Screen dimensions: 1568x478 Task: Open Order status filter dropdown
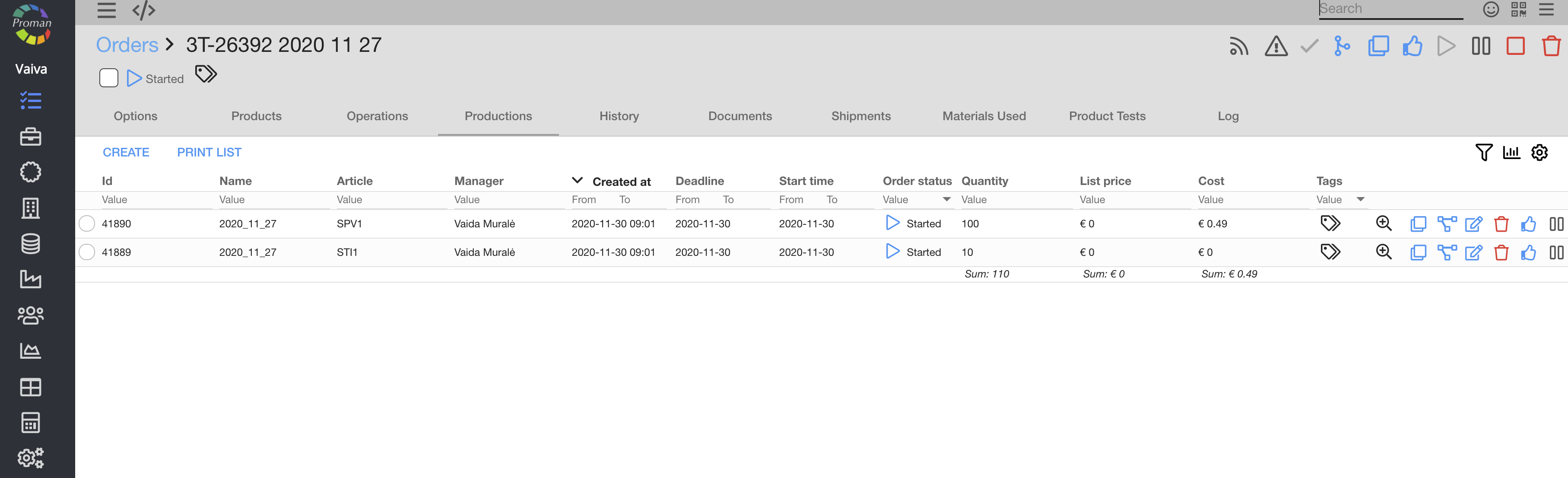click(x=946, y=199)
